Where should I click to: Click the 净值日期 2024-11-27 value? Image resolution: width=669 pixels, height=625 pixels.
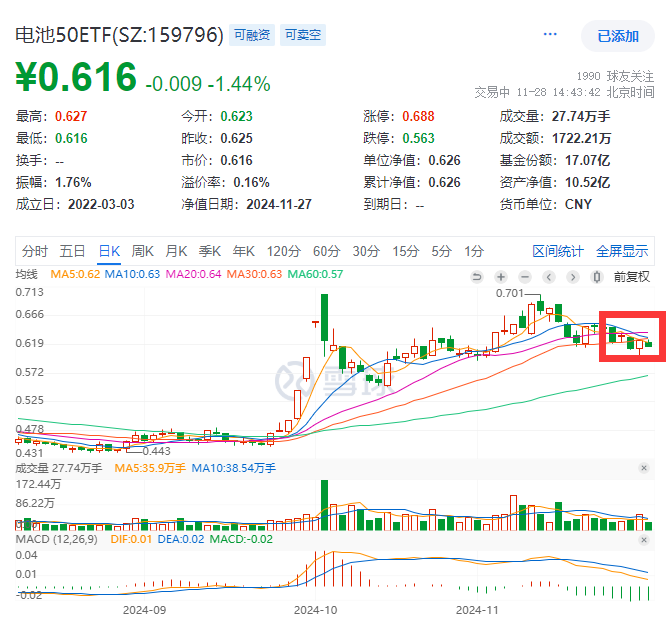point(279,205)
